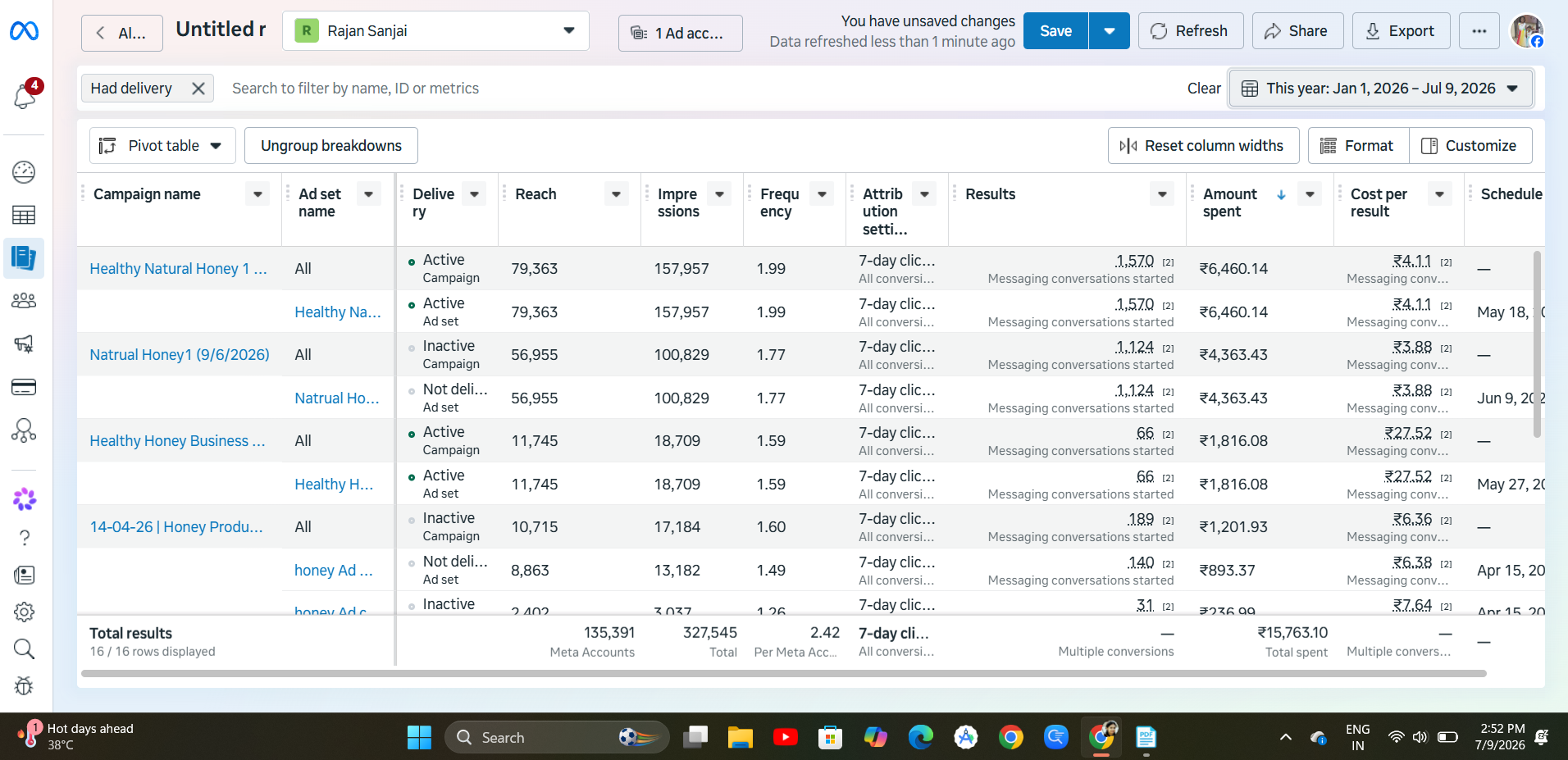Select the ₹15,763.10 total spent value
This screenshot has width=1568, height=760.
[1292, 633]
